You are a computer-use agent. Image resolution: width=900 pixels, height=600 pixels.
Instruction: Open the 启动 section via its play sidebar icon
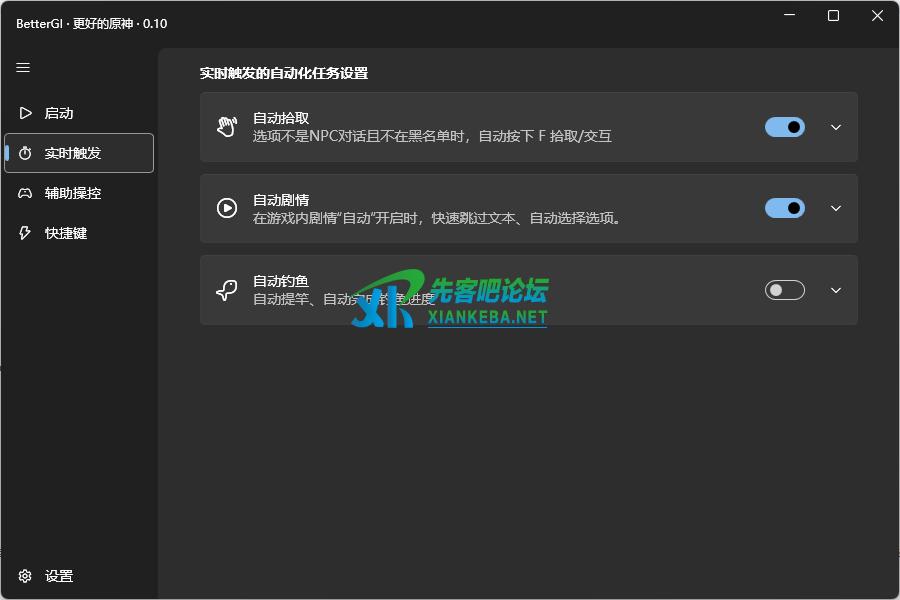tap(24, 113)
